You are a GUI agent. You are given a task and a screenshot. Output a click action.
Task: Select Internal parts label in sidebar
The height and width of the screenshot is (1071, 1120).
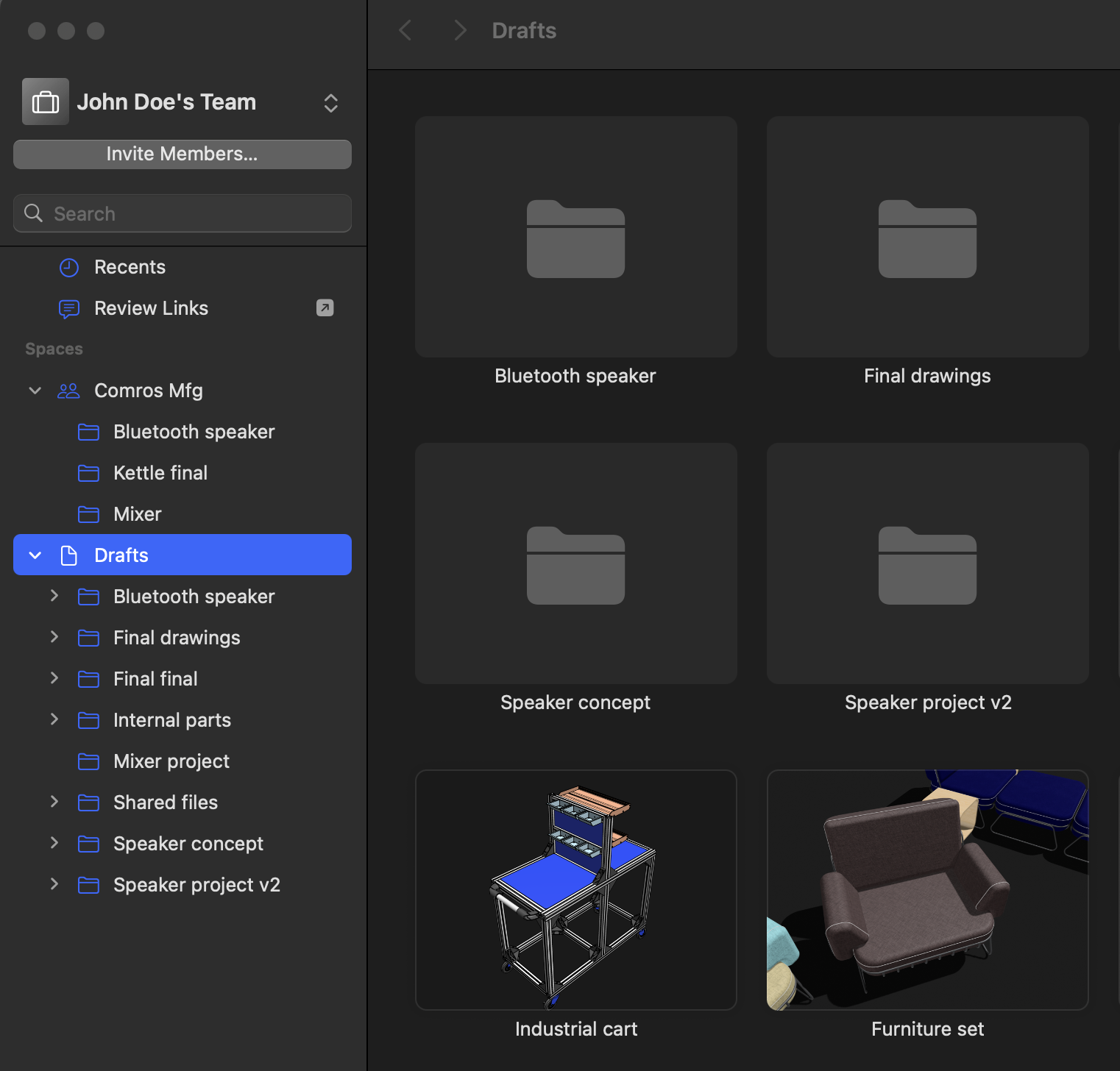[172, 720]
